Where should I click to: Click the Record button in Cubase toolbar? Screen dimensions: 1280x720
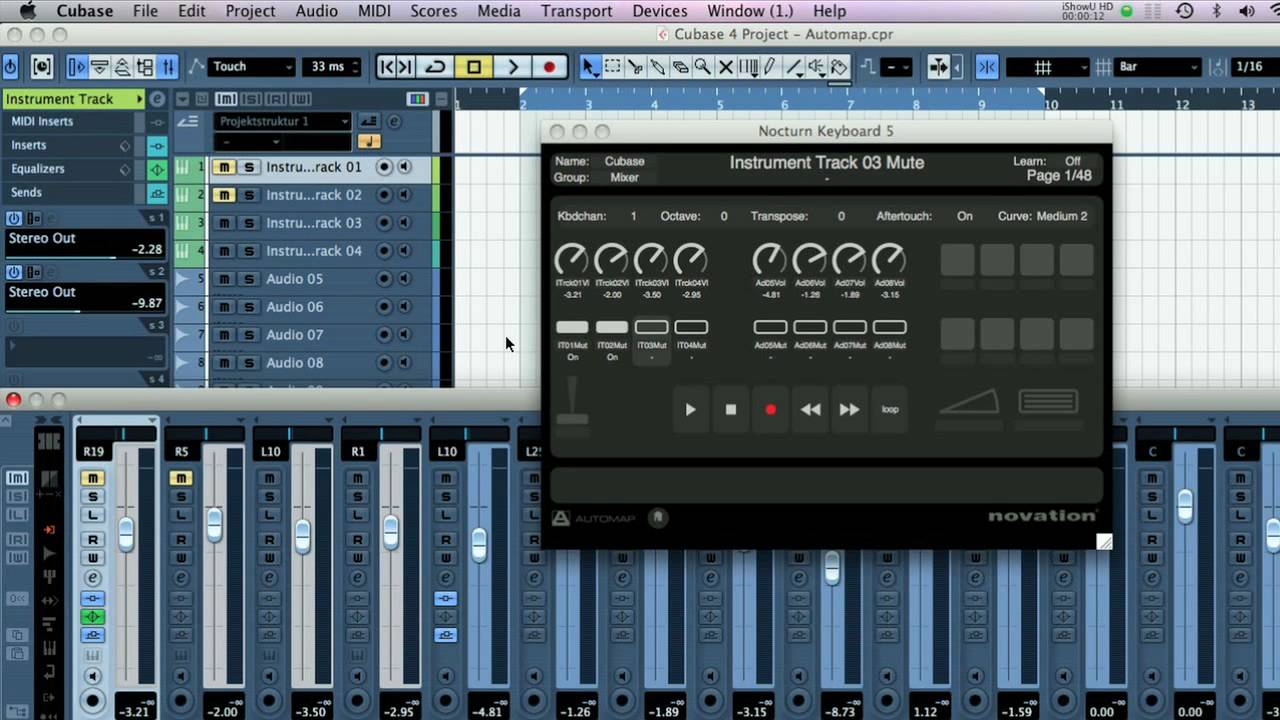tap(549, 67)
